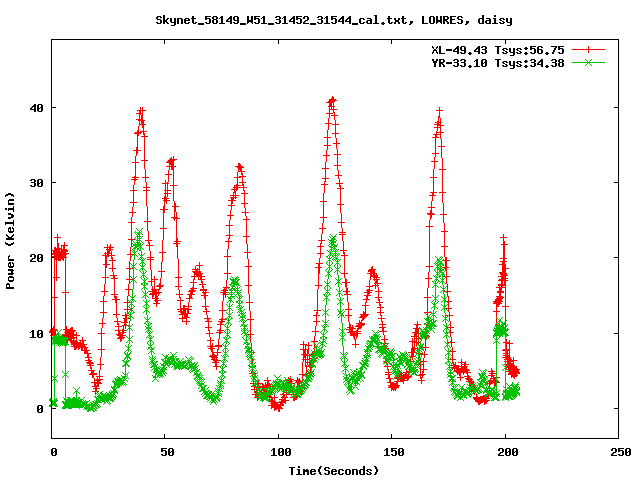The width and height of the screenshot is (640, 480).
Task: Click the x-axis tick label 200
Action: [x=508, y=452]
